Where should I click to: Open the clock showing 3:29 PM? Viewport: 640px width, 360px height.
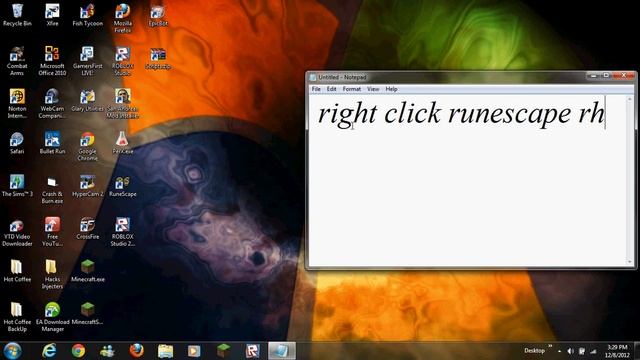tap(617, 351)
